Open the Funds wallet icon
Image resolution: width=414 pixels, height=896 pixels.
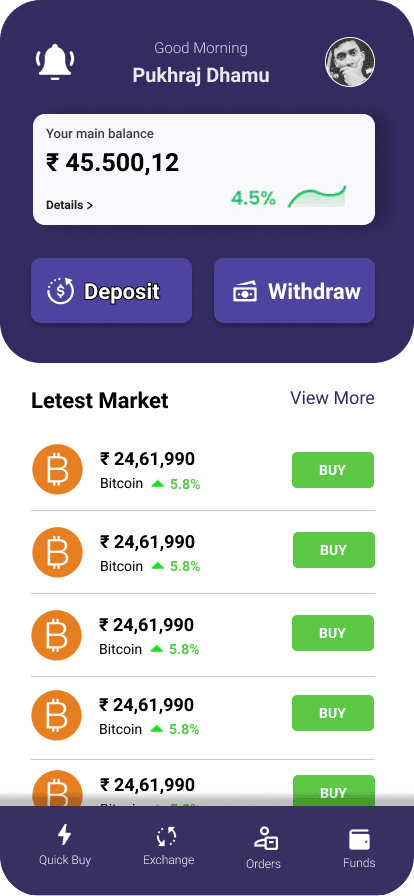click(360, 840)
